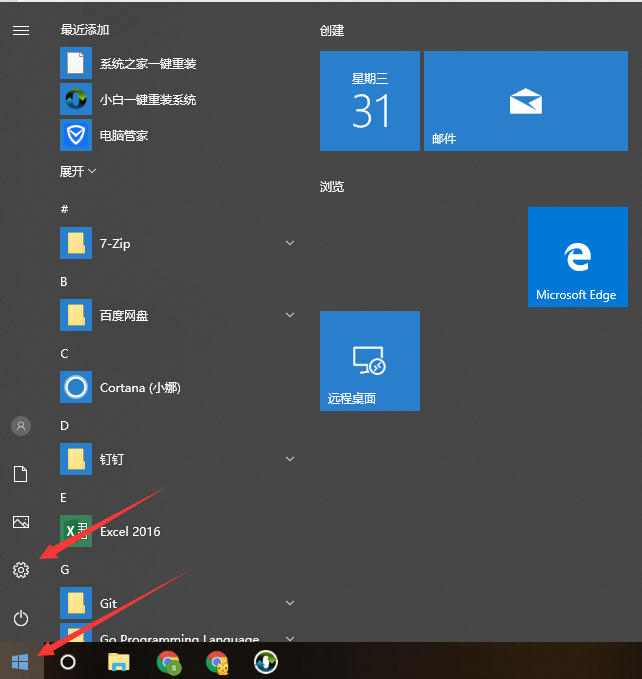
Task: Expand the hamburger menu at top left
Action: pos(20,31)
